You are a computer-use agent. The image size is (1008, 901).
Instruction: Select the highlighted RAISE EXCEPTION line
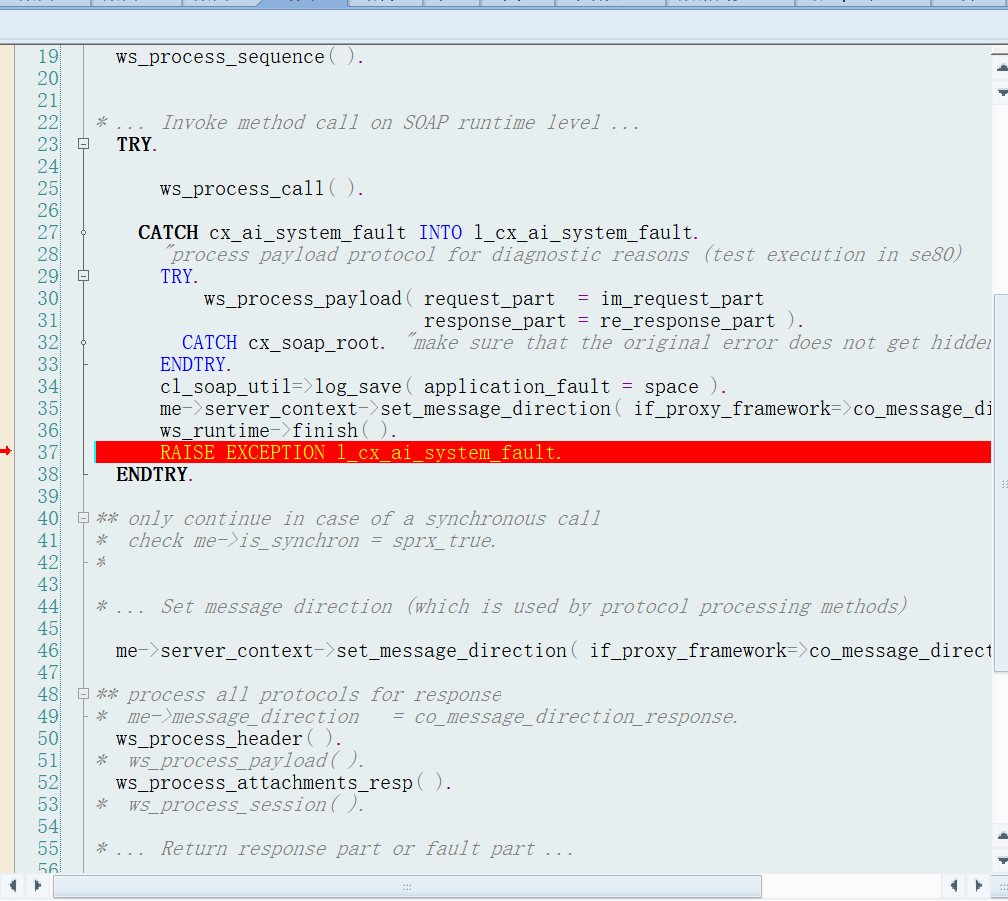(x=543, y=452)
